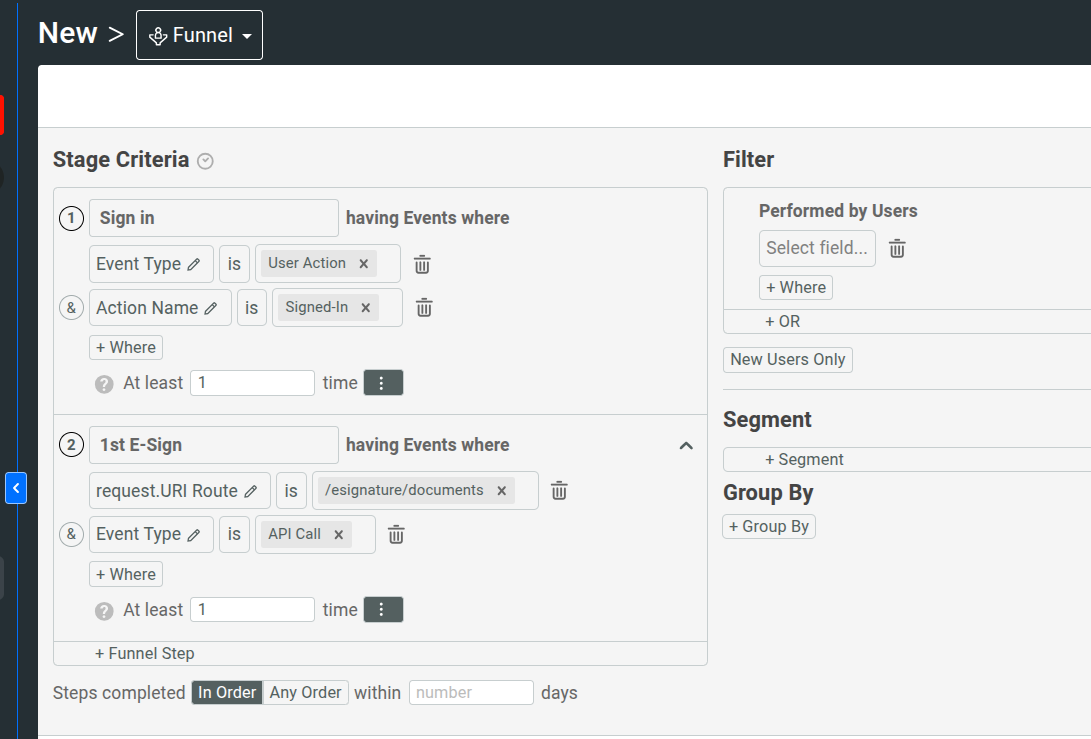Click the help icon next to Stage Criteria

pos(204,160)
